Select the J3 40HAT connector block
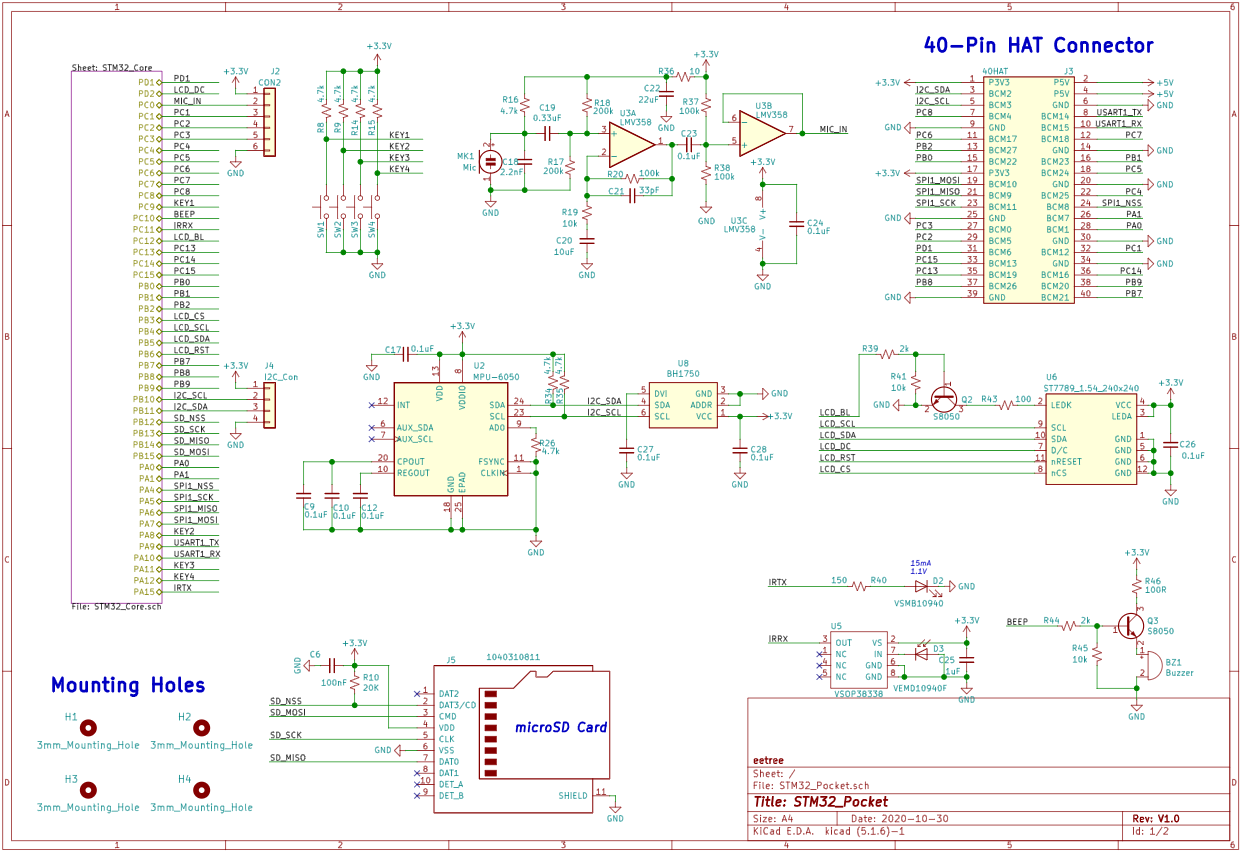This screenshot has width=1241, height=852. pyautogui.click(x=1029, y=189)
